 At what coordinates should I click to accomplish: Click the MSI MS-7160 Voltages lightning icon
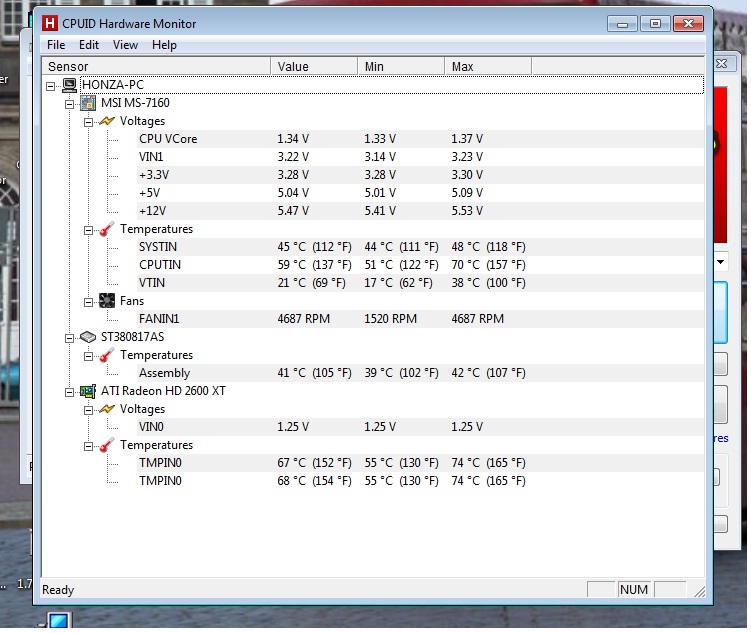click(107, 121)
